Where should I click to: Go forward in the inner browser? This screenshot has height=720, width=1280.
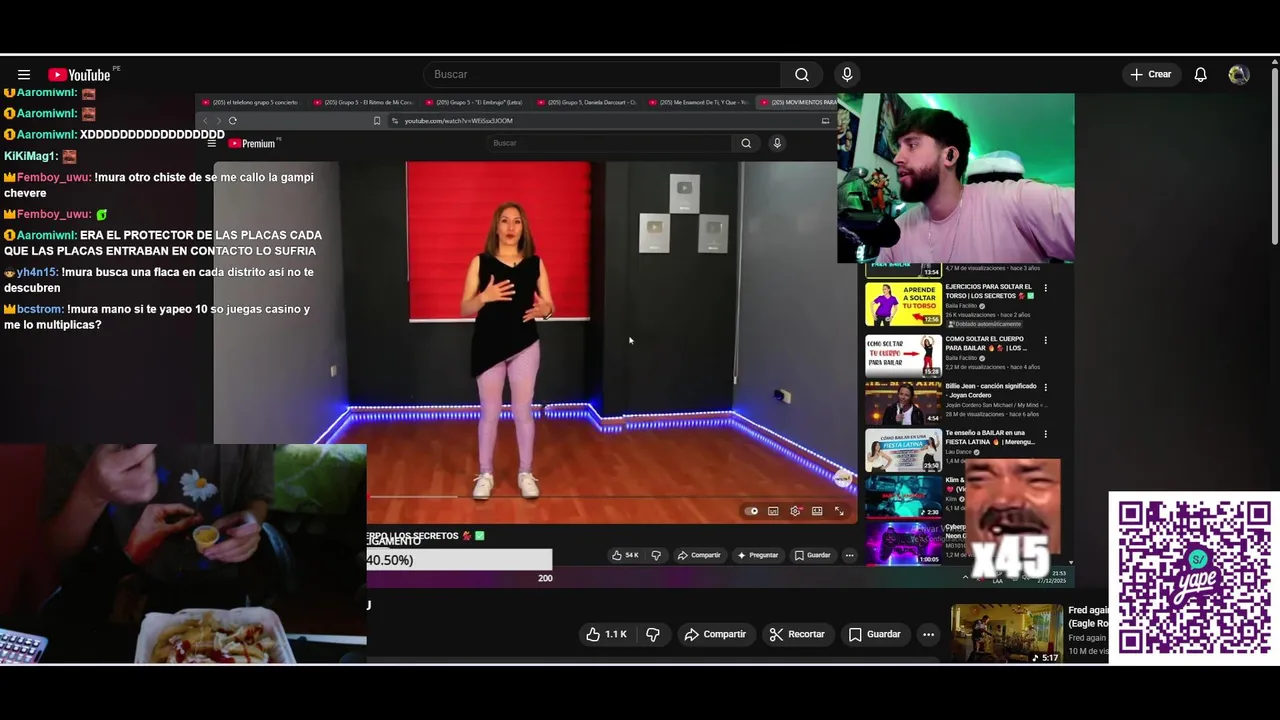pyautogui.click(x=219, y=121)
